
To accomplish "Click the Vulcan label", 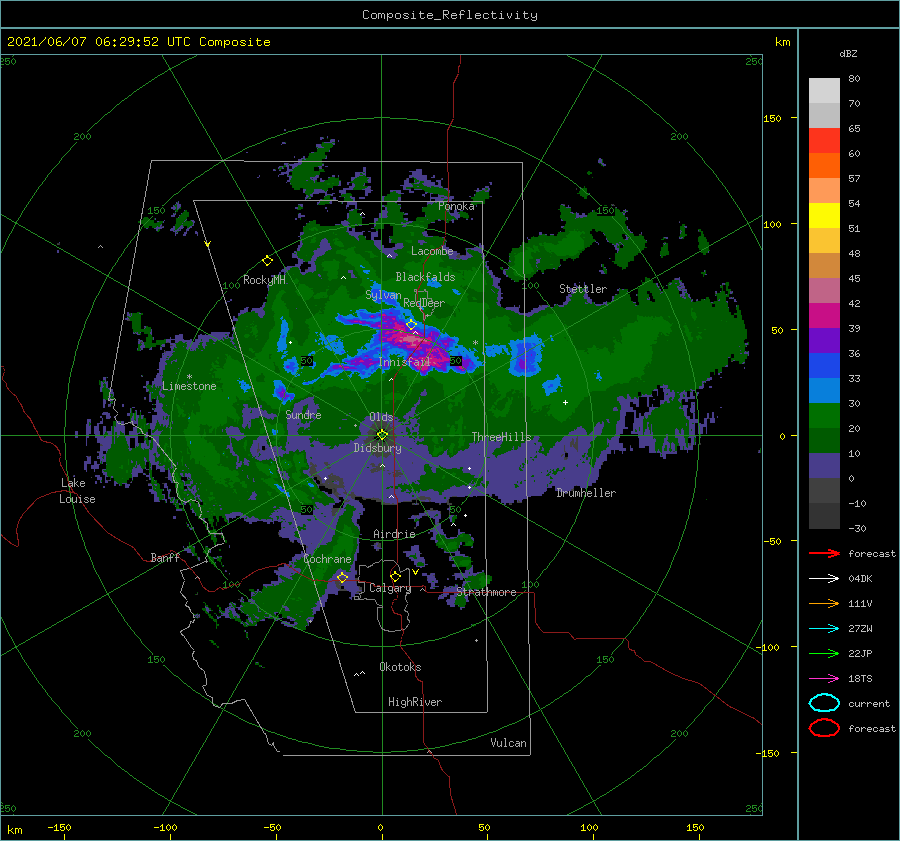I will pos(508,743).
